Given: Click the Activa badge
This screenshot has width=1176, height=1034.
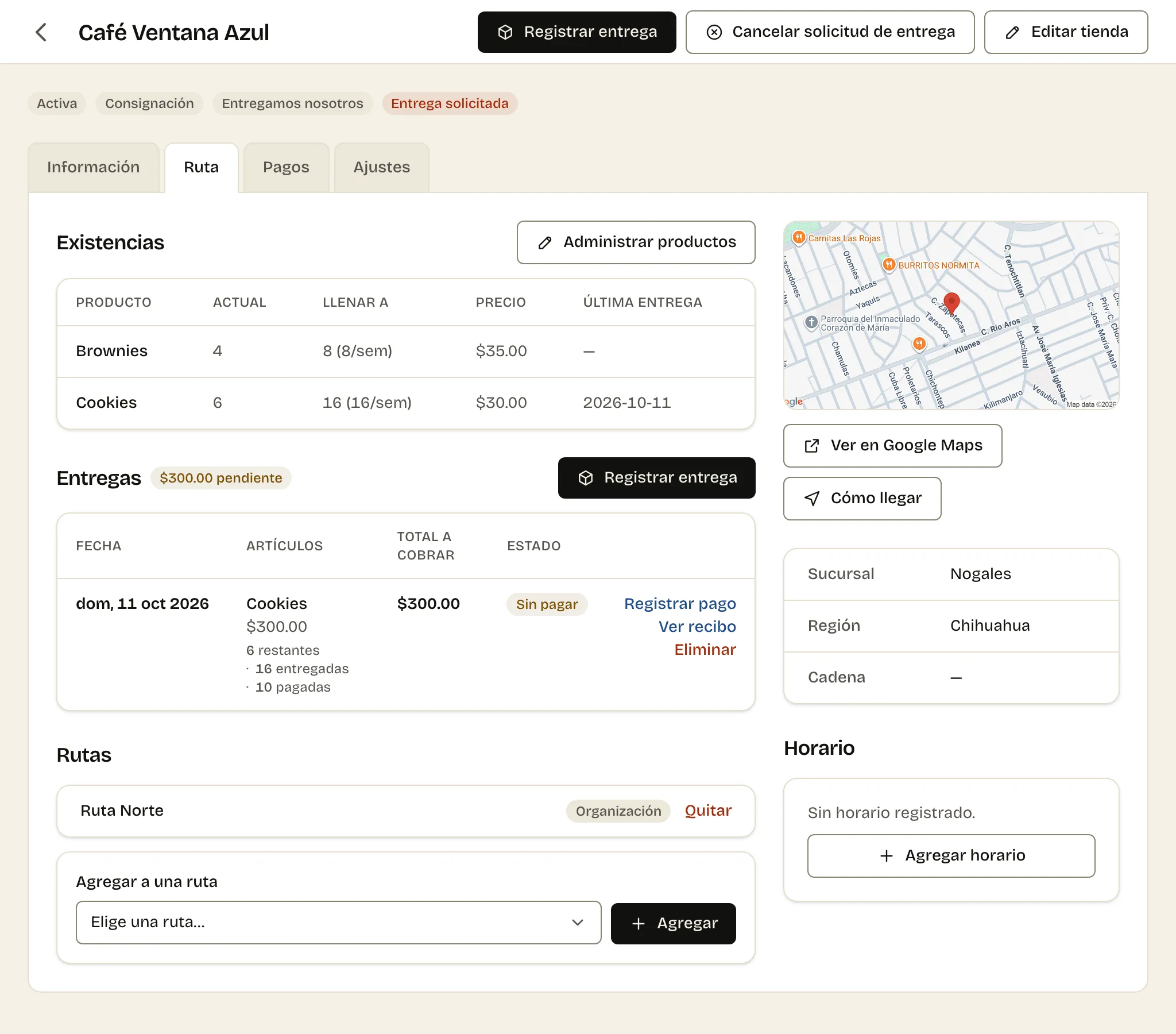Looking at the screenshot, I should pyautogui.click(x=57, y=103).
